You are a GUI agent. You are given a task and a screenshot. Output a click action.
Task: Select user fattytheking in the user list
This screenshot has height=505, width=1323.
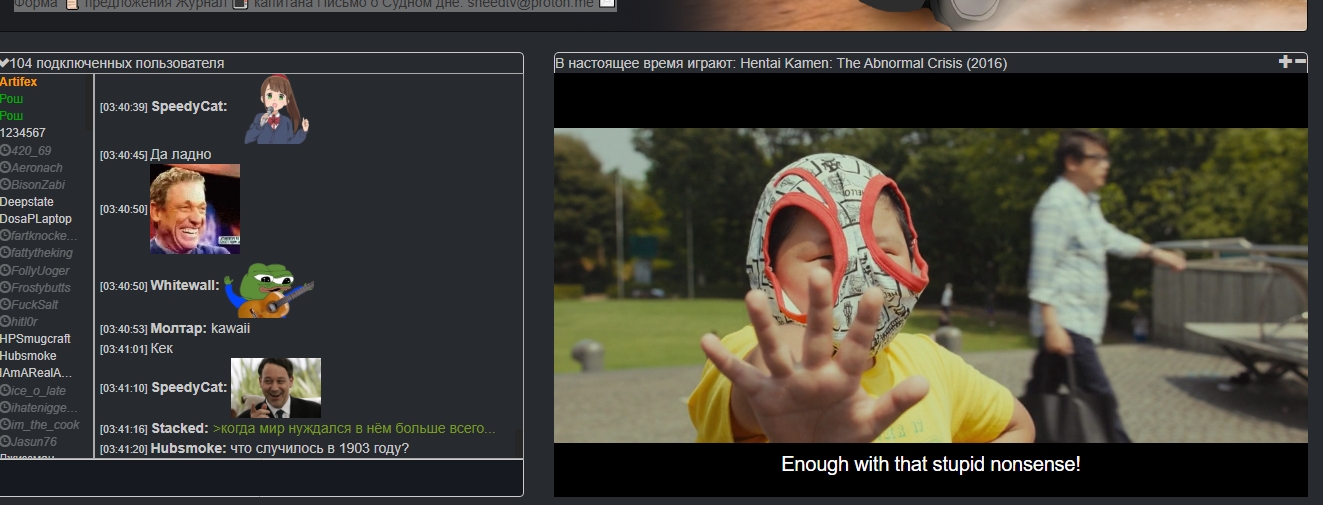pyautogui.click(x=42, y=253)
